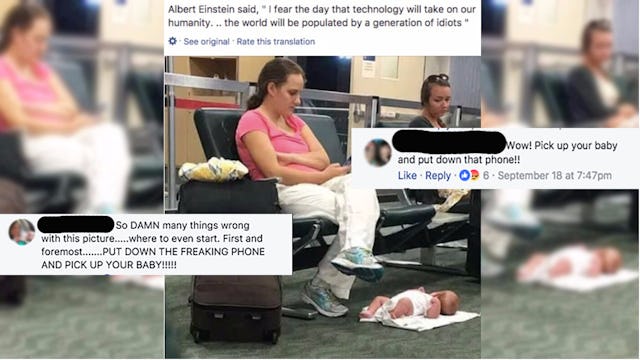This screenshot has width=640, height=360.
Task: Open avatar of the "So DAMN many" commenter
Action: pyautogui.click(x=22, y=232)
